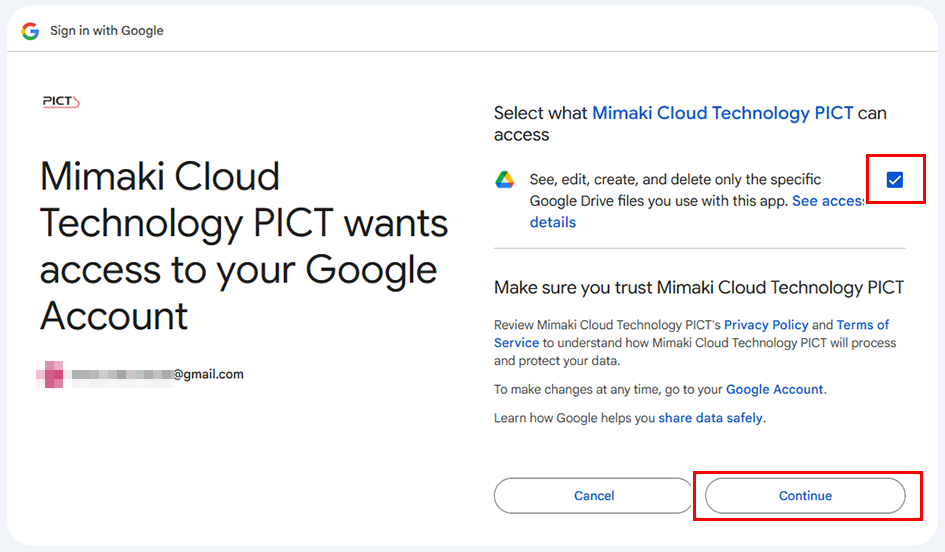Click the Continue button
Image resolution: width=945 pixels, height=552 pixels.
coord(805,496)
